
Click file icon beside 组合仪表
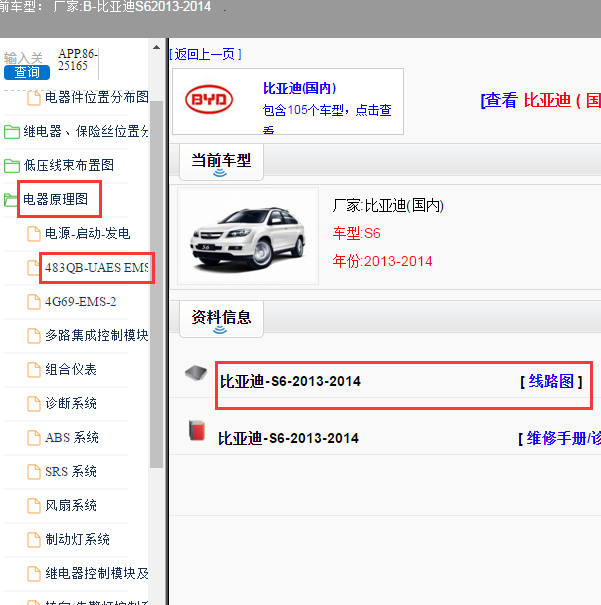click(34, 370)
